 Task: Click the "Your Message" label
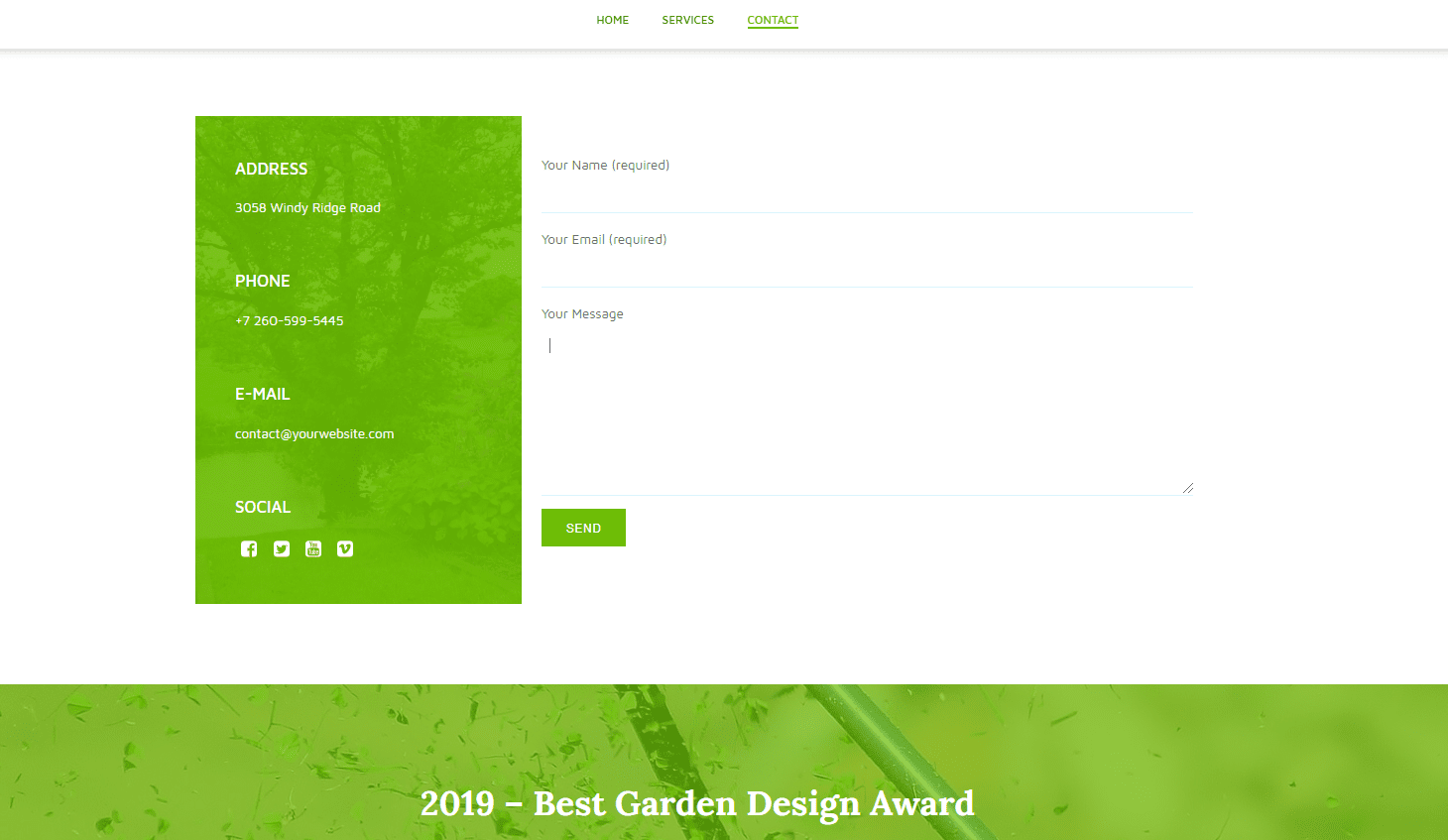582,314
